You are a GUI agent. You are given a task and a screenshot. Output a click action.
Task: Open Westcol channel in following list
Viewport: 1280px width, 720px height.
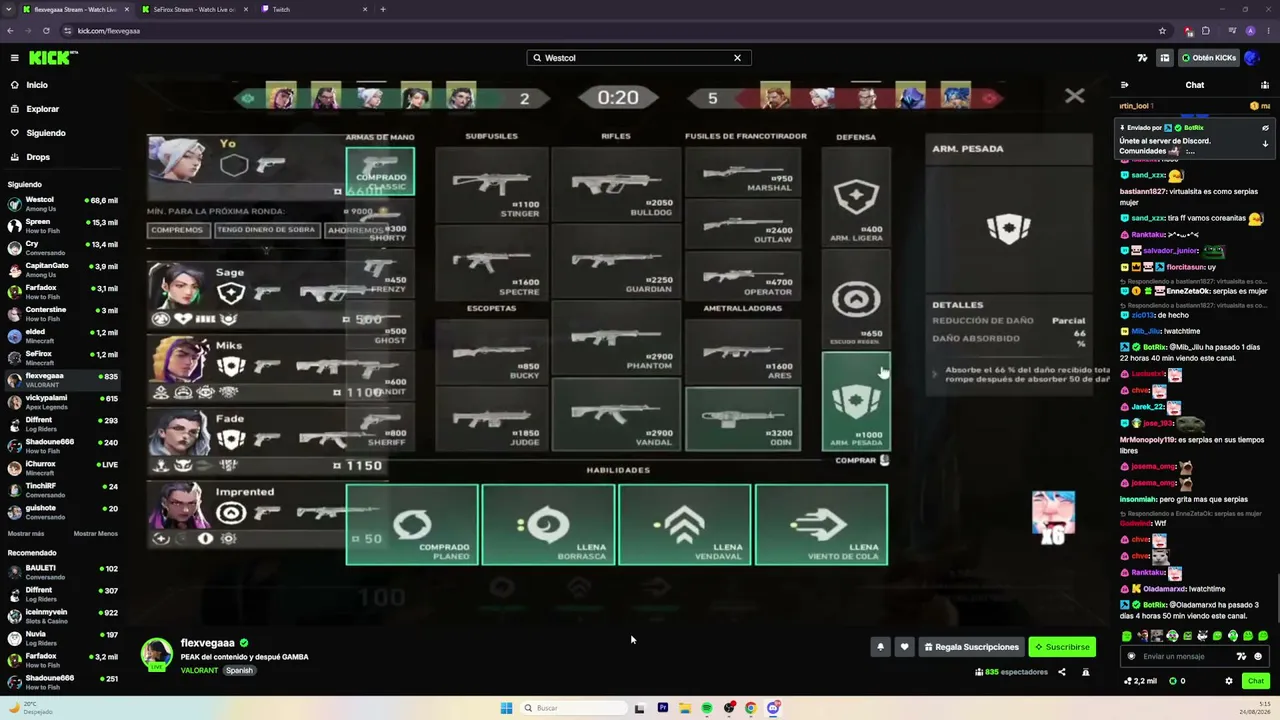pyautogui.click(x=63, y=203)
